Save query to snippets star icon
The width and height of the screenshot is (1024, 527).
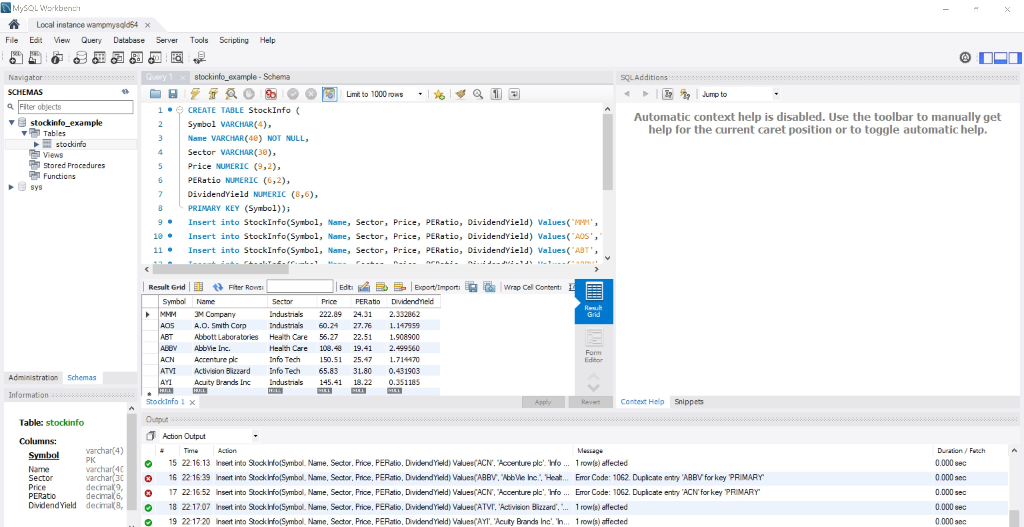coord(440,94)
